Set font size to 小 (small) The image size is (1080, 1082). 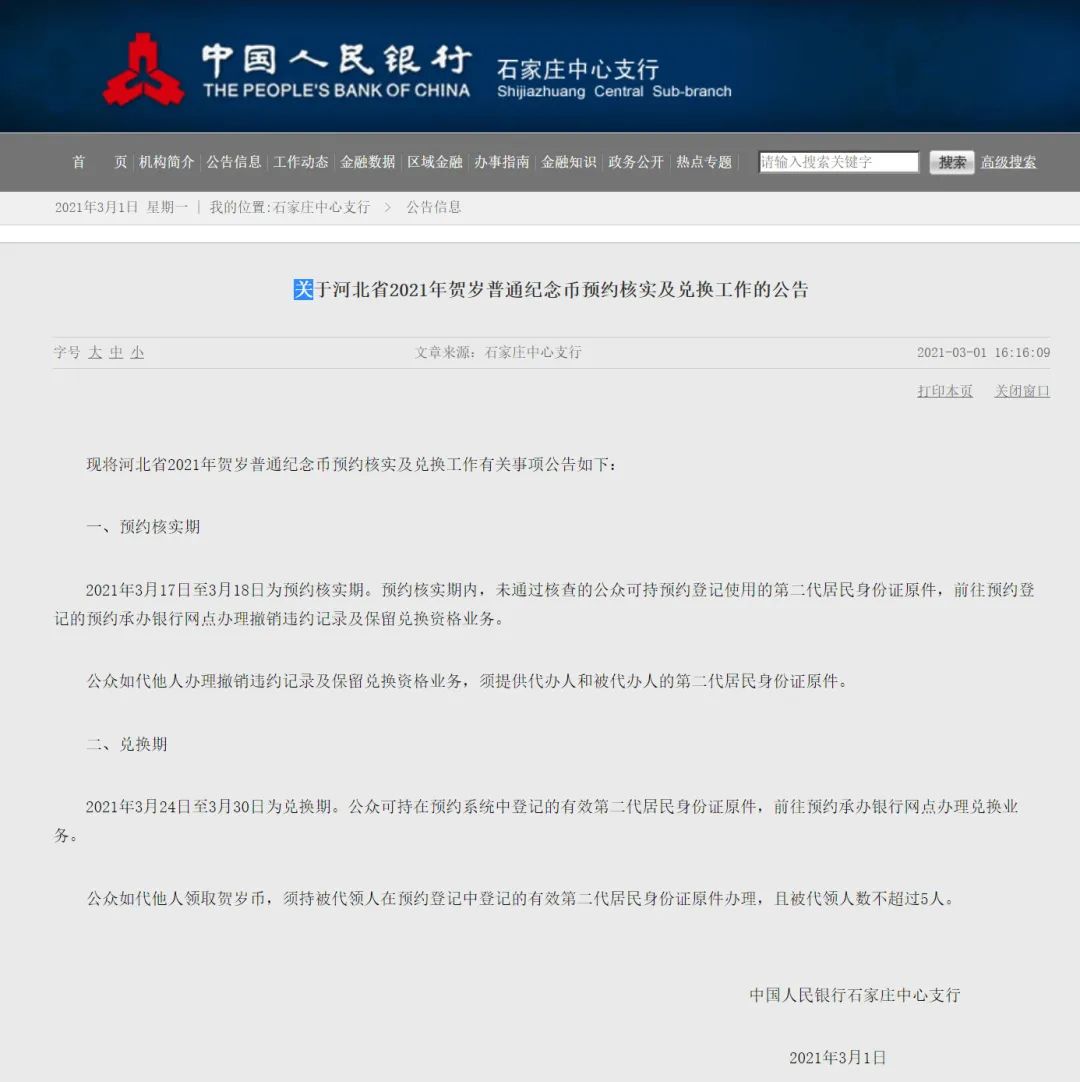pos(137,353)
